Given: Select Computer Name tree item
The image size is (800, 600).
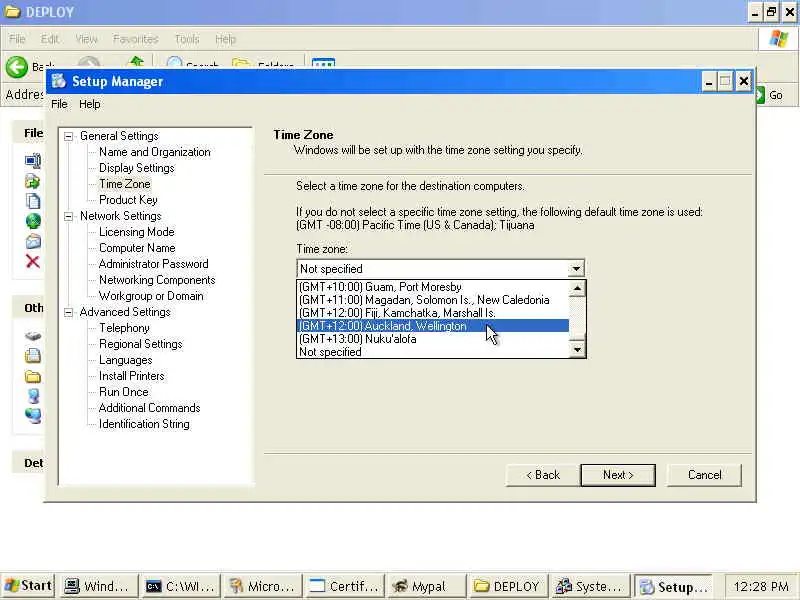Looking at the screenshot, I should click(137, 248).
